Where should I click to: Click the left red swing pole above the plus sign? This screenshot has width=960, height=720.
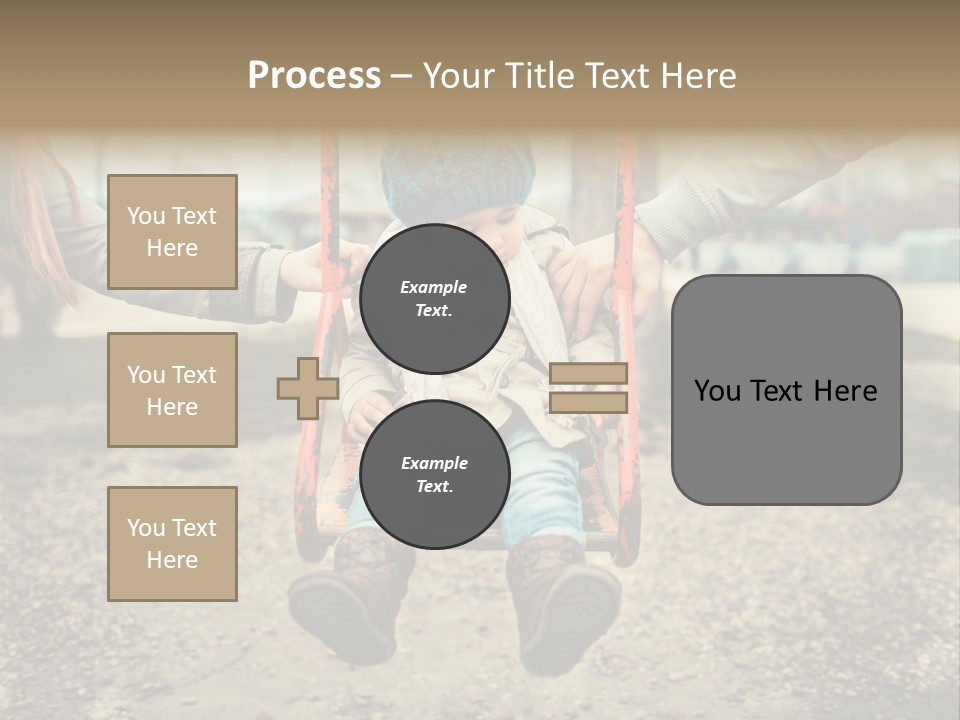tap(329, 245)
